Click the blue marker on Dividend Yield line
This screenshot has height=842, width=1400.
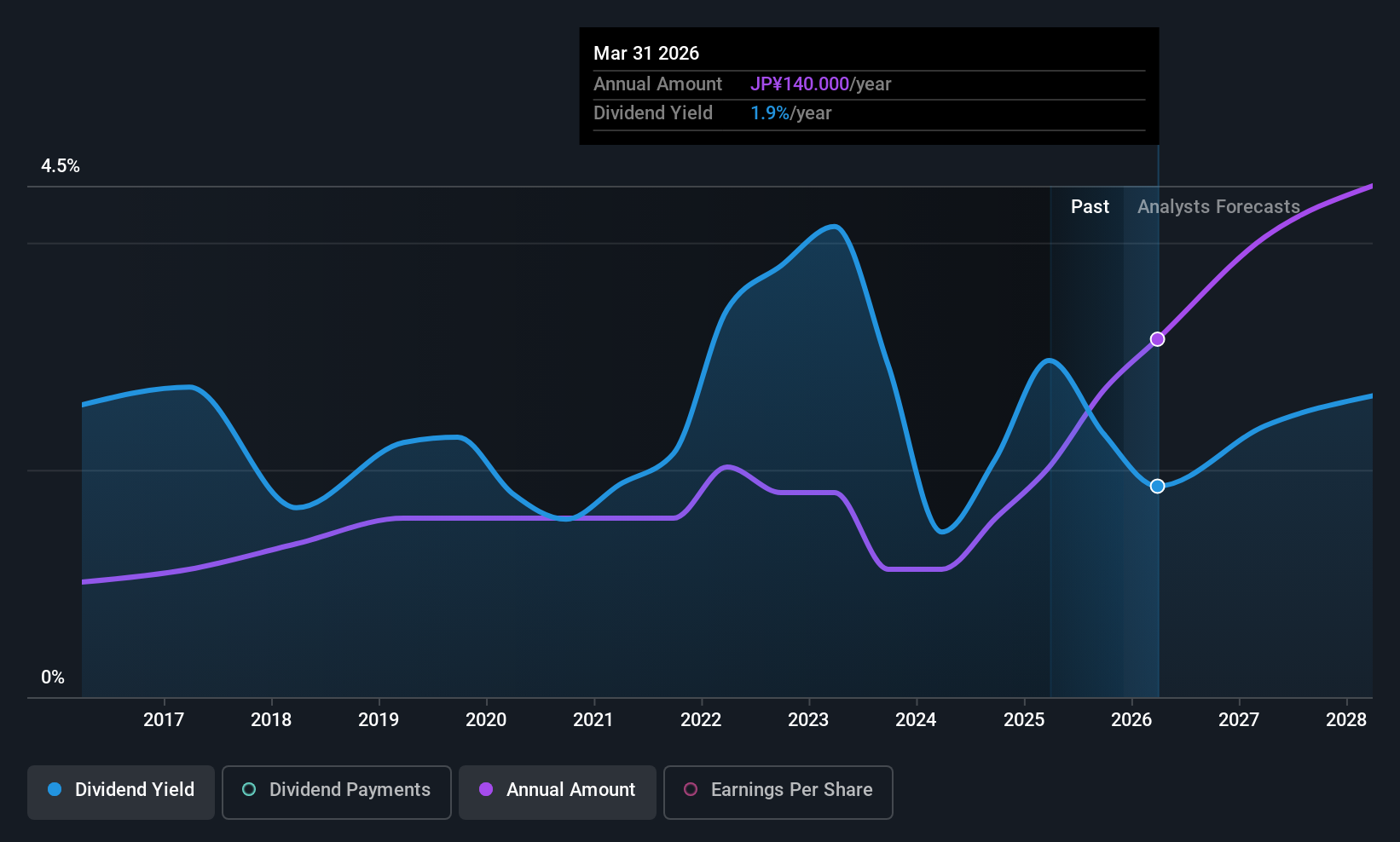(x=1157, y=486)
